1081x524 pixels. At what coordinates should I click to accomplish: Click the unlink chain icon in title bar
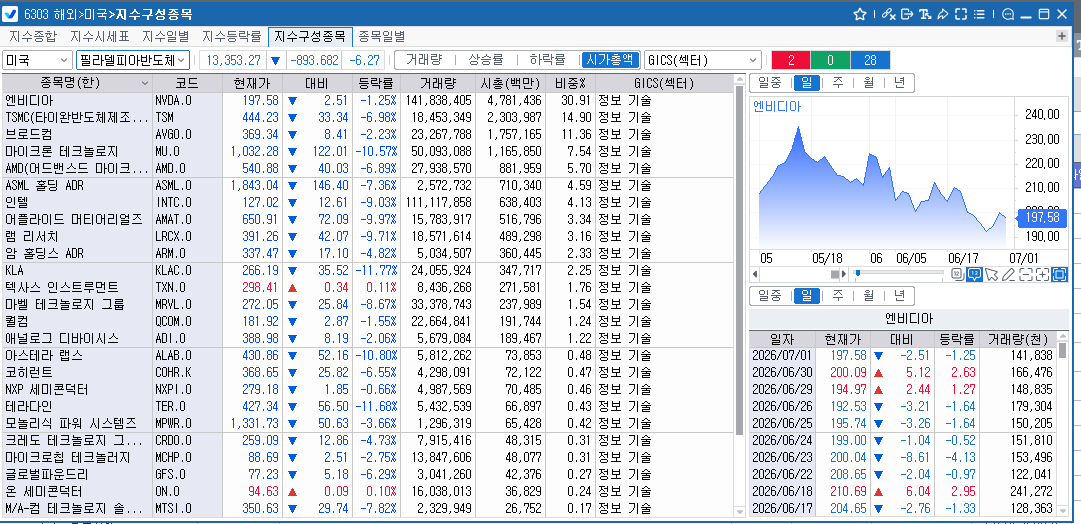coord(888,14)
